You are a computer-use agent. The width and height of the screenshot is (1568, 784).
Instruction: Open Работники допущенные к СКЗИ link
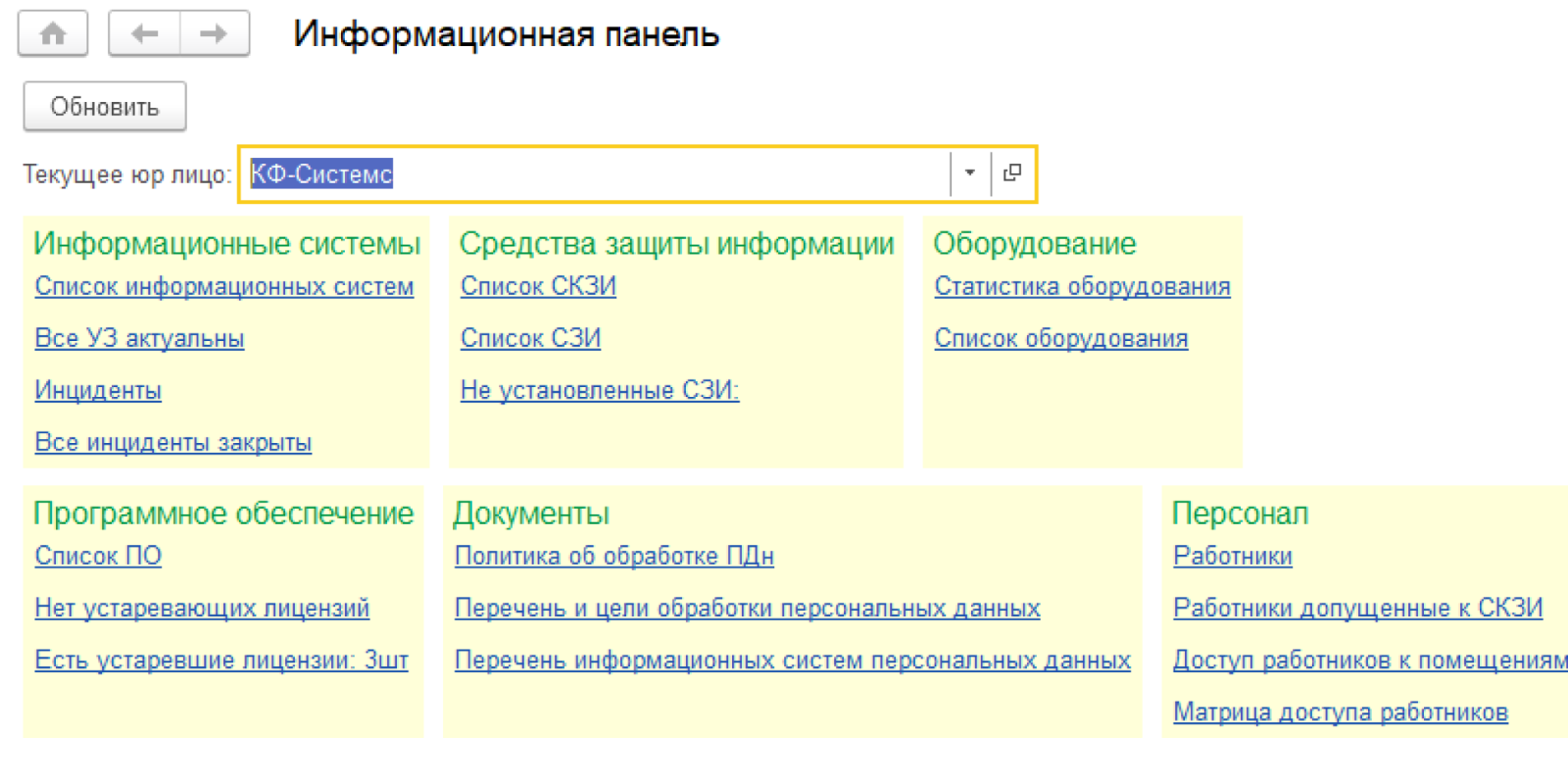pyautogui.click(x=1358, y=608)
